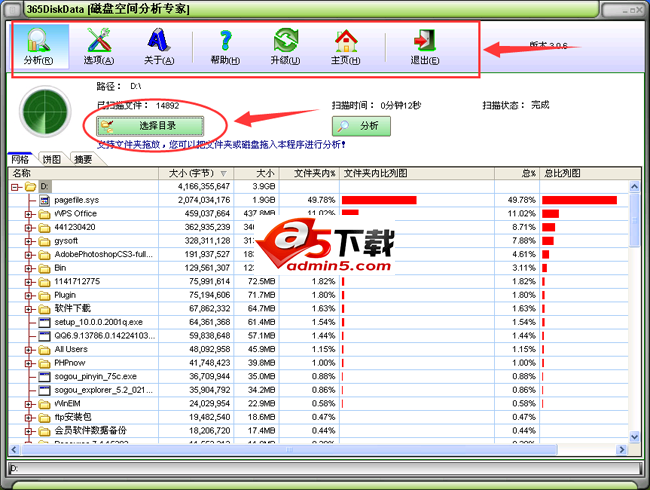Select the Bin folder icon
650x490 pixels.
(x=44, y=269)
